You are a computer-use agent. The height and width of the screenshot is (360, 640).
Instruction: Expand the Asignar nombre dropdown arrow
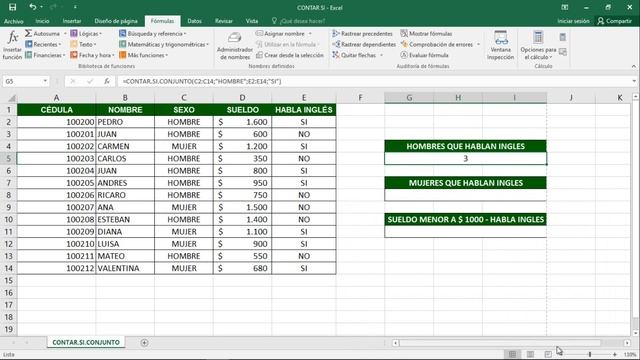(310, 33)
